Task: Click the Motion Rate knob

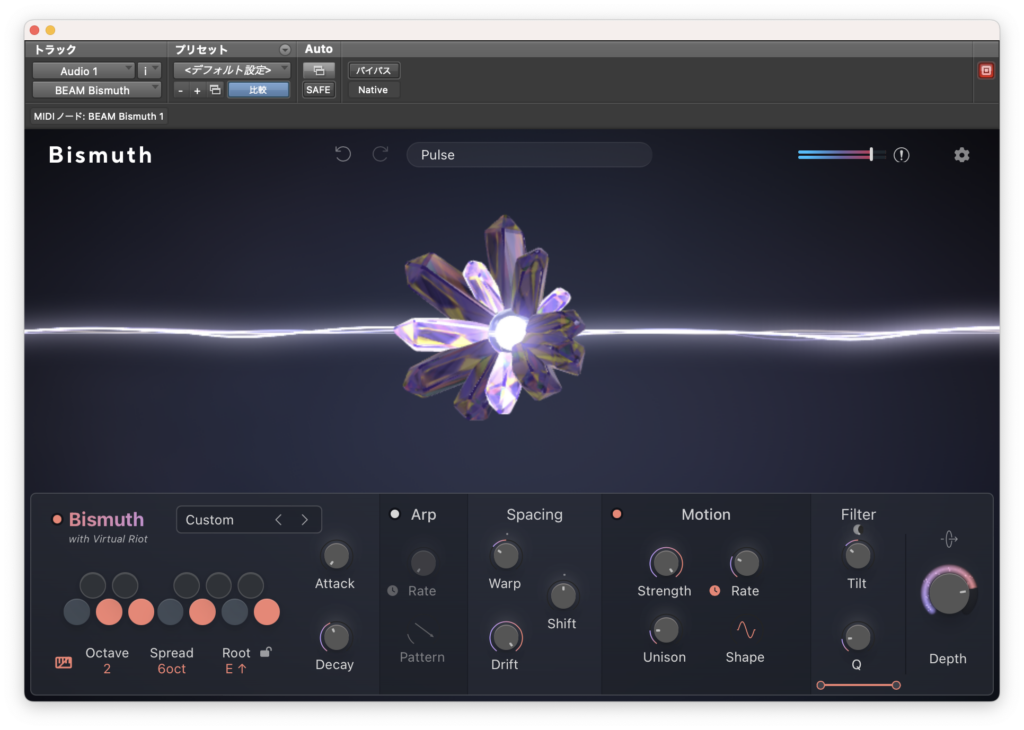Action: click(x=745, y=563)
